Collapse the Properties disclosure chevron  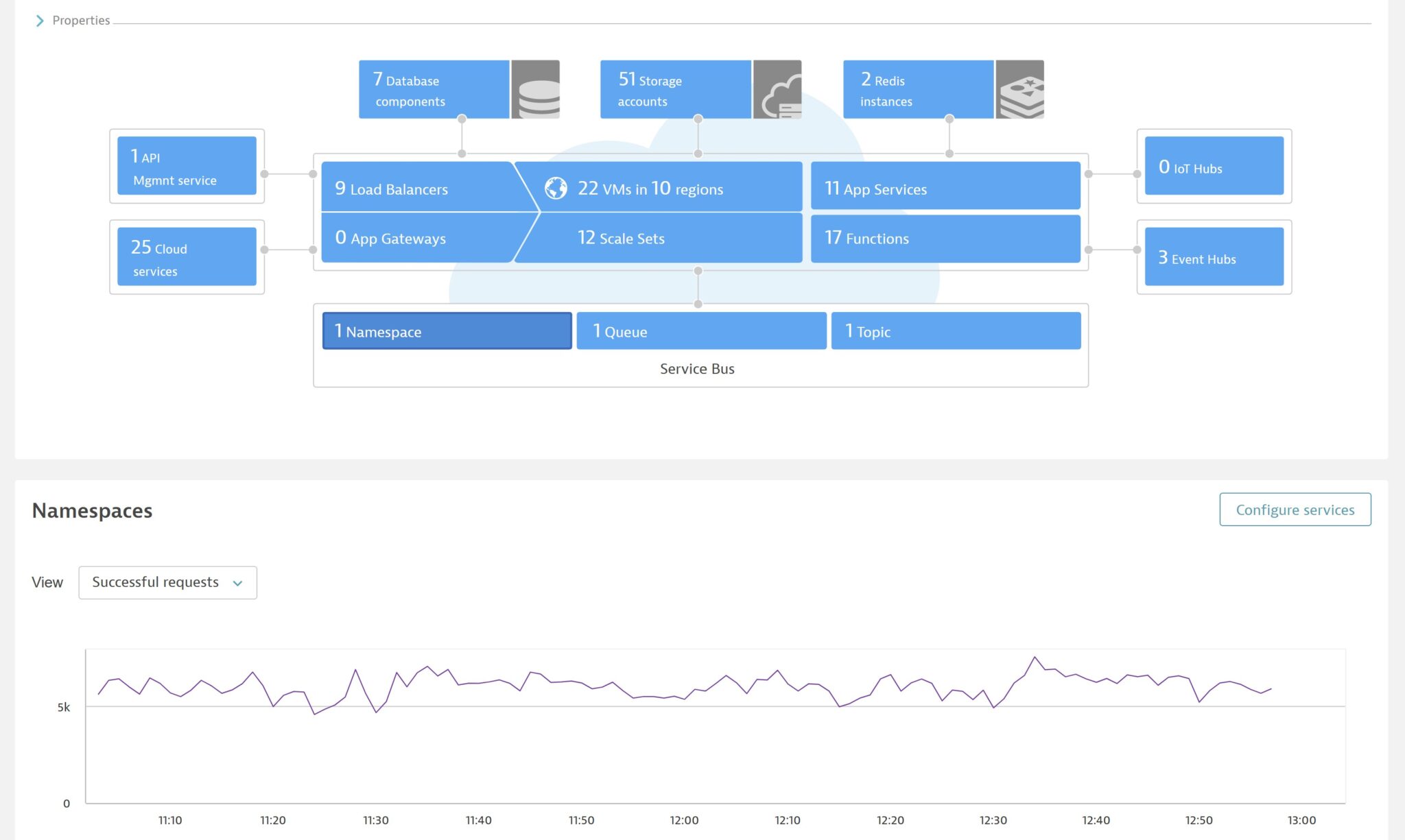tap(40, 20)
